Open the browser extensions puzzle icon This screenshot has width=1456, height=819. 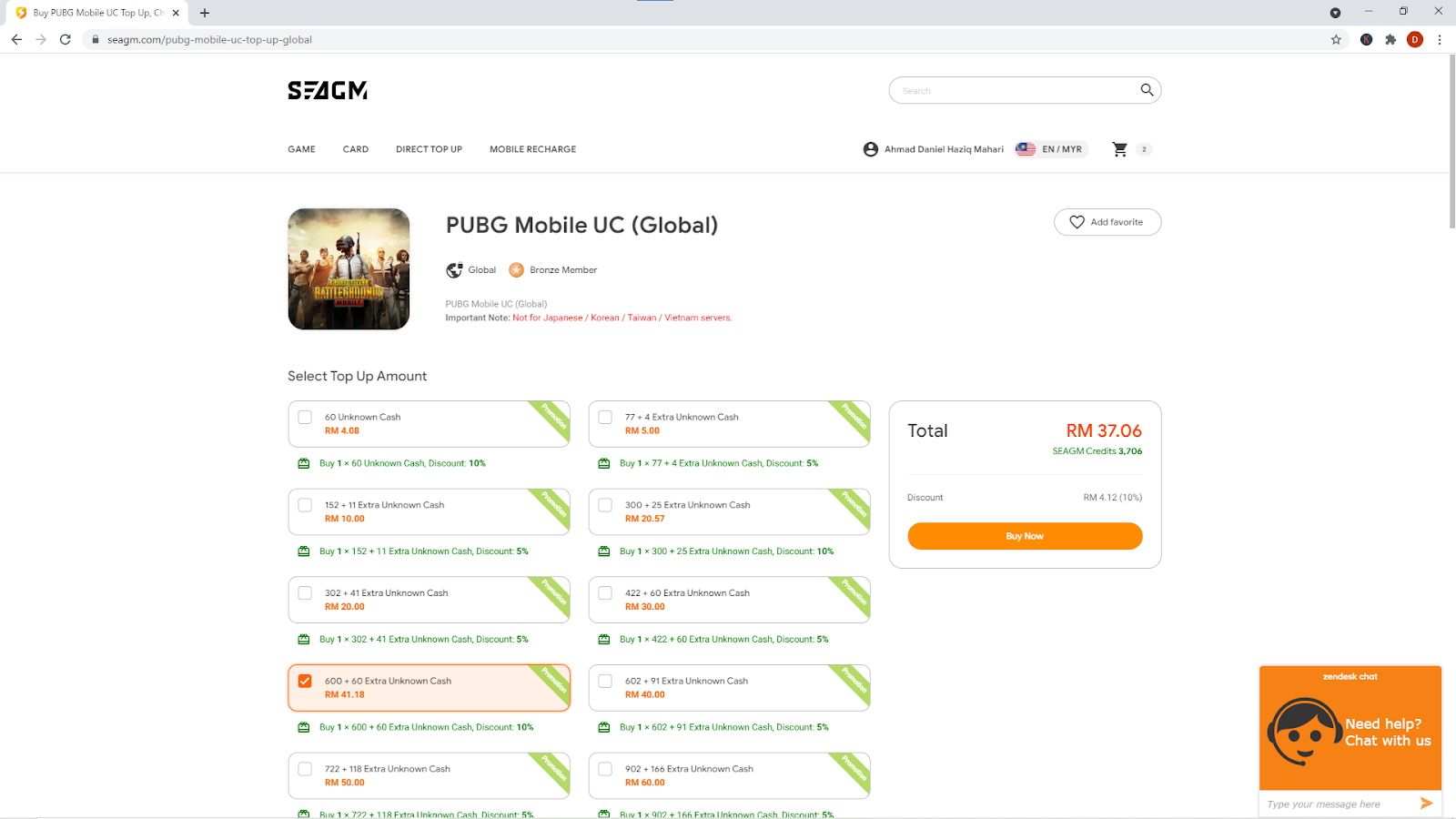1390,39
